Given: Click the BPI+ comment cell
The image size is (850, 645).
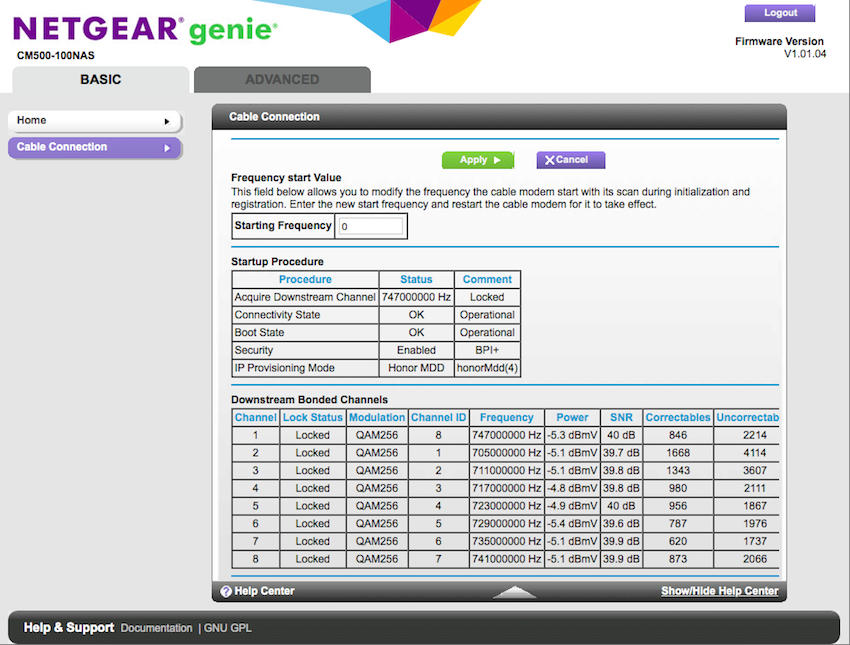Looking at the screenshot, I should 487,350.
